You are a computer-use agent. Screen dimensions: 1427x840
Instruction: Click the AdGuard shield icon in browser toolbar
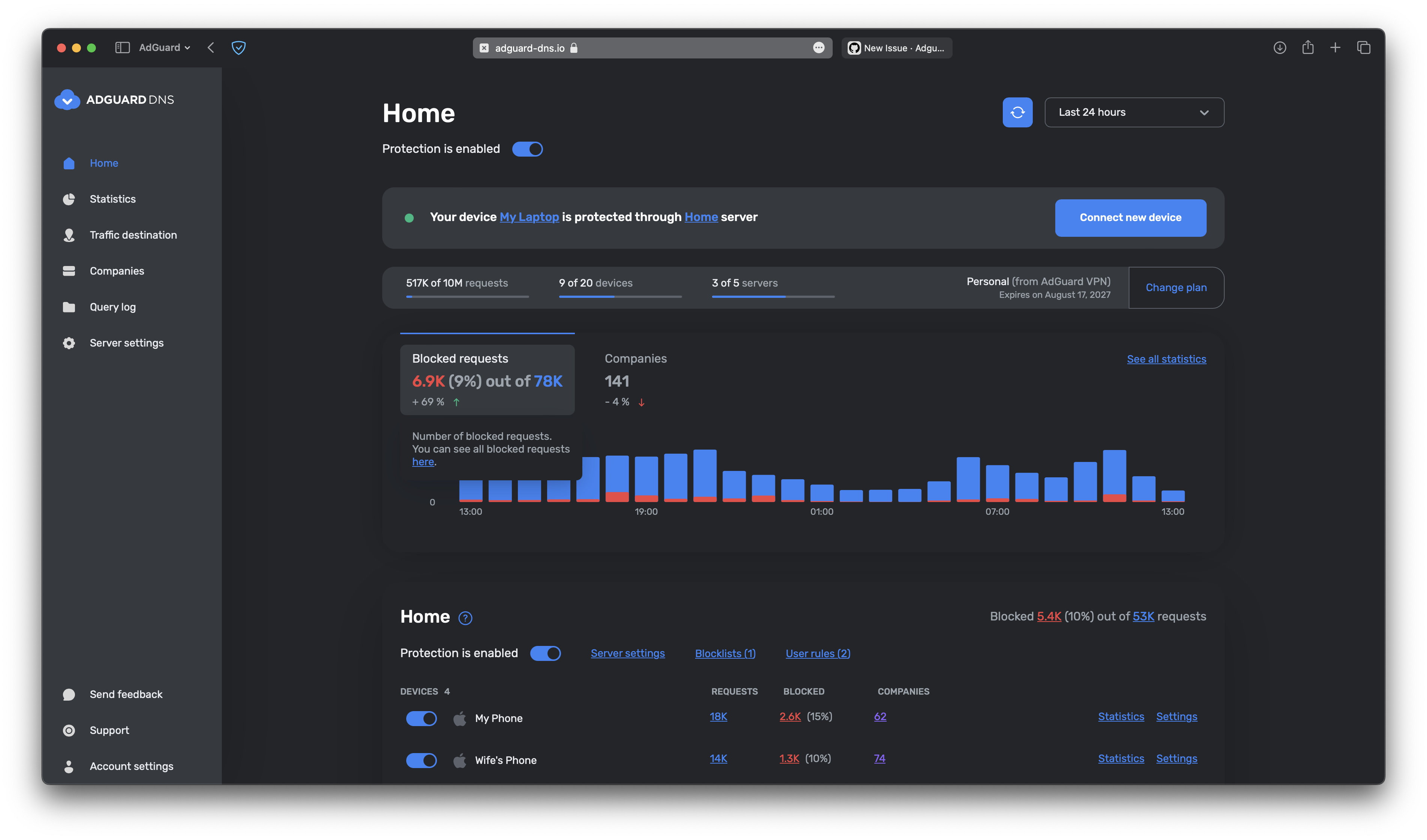coord(238,48)
